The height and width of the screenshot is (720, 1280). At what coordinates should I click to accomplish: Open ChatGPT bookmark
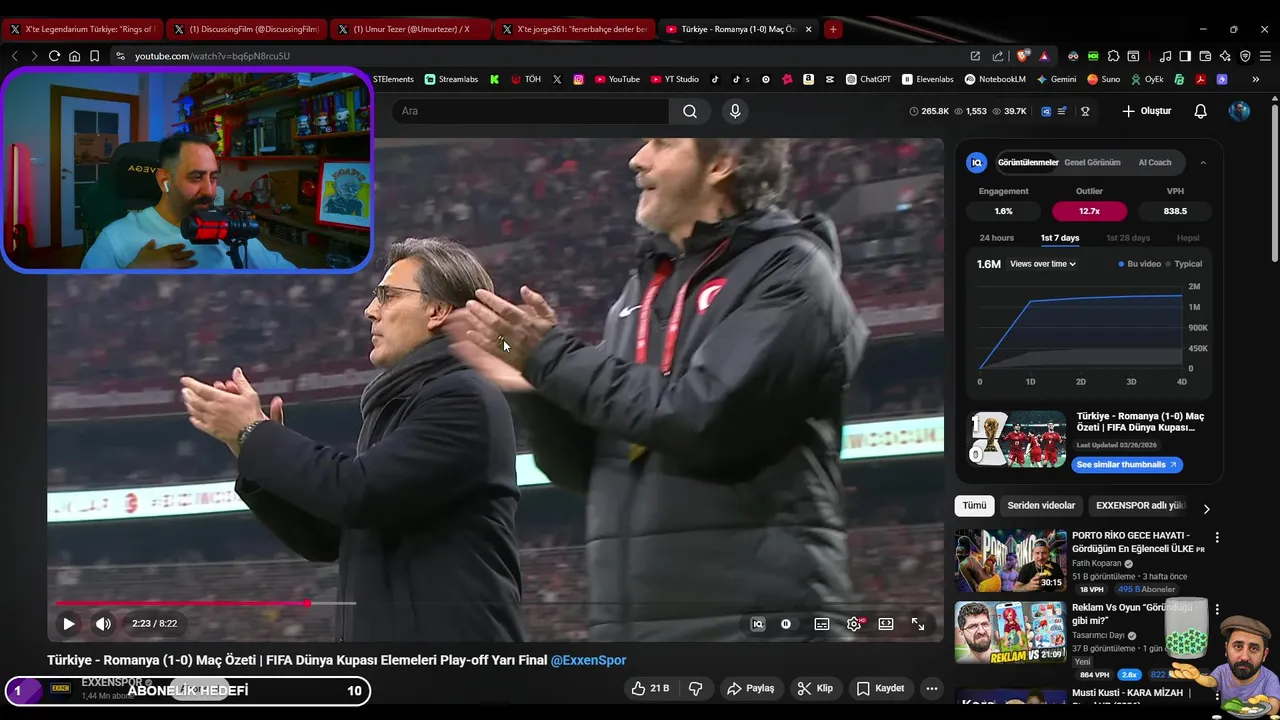pos(868,79)
